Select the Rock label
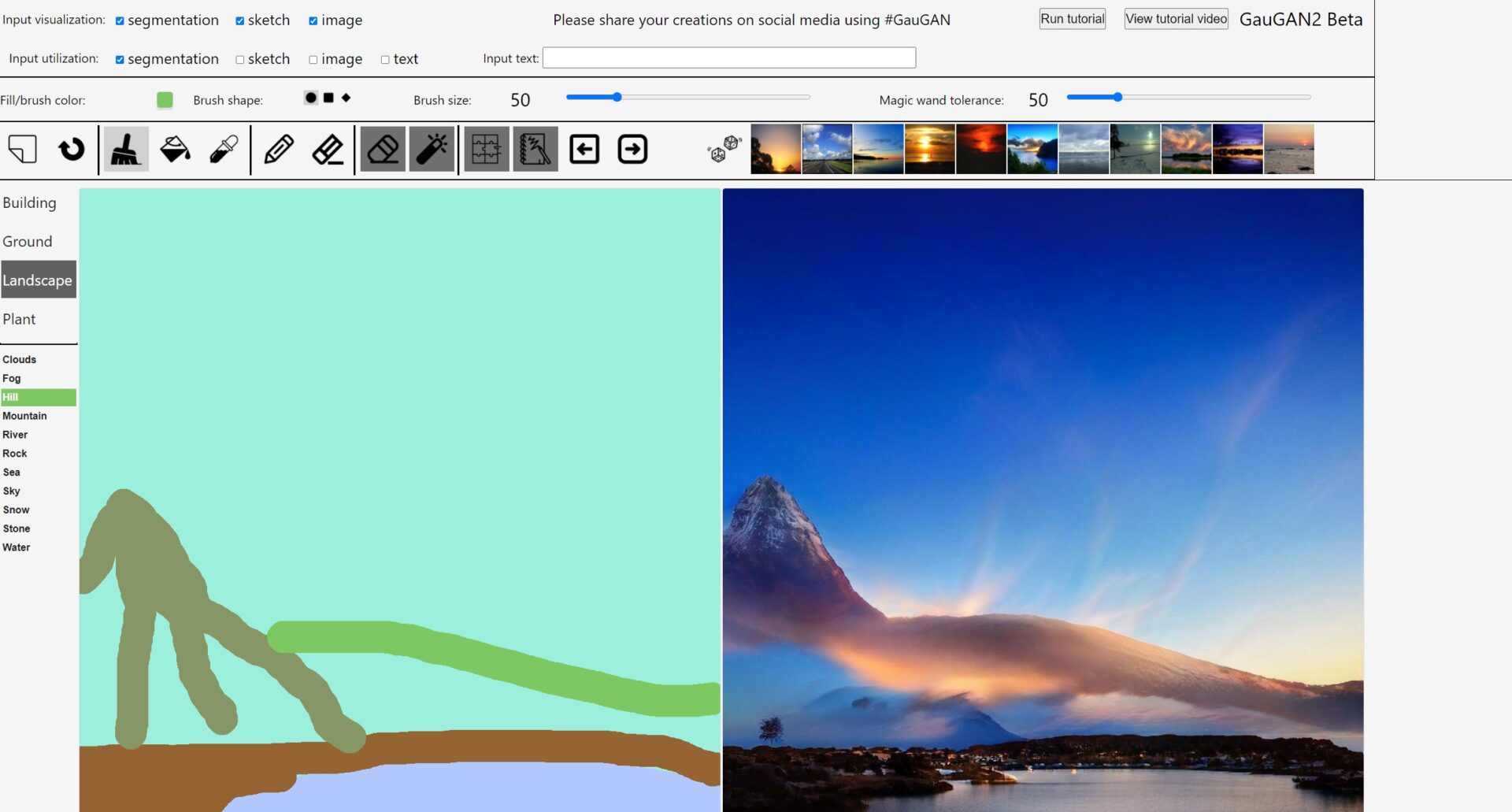Screen dimensions: 1512x812 coord(39,454)
